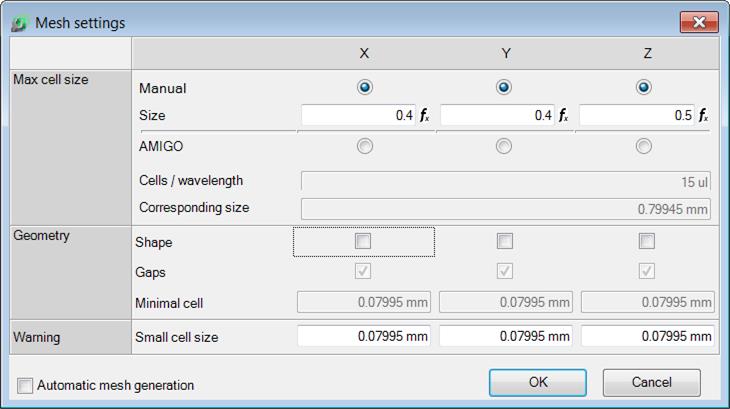The image size is (730, 409).
Task: Close the Mesh settings window
Action: coord(699,22)
